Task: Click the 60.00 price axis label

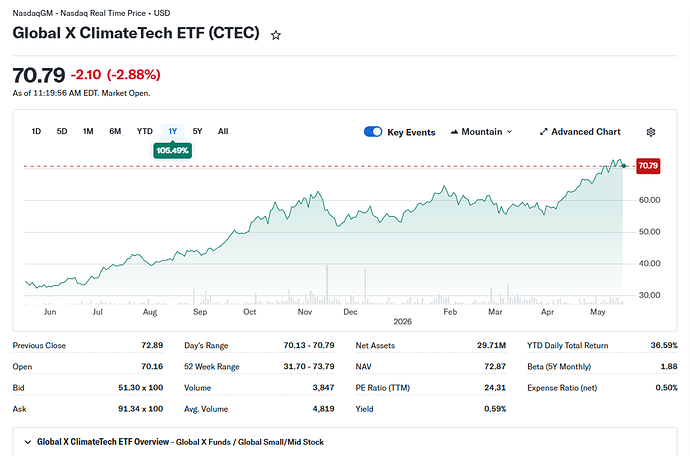Action: click(x=650, y=200)
